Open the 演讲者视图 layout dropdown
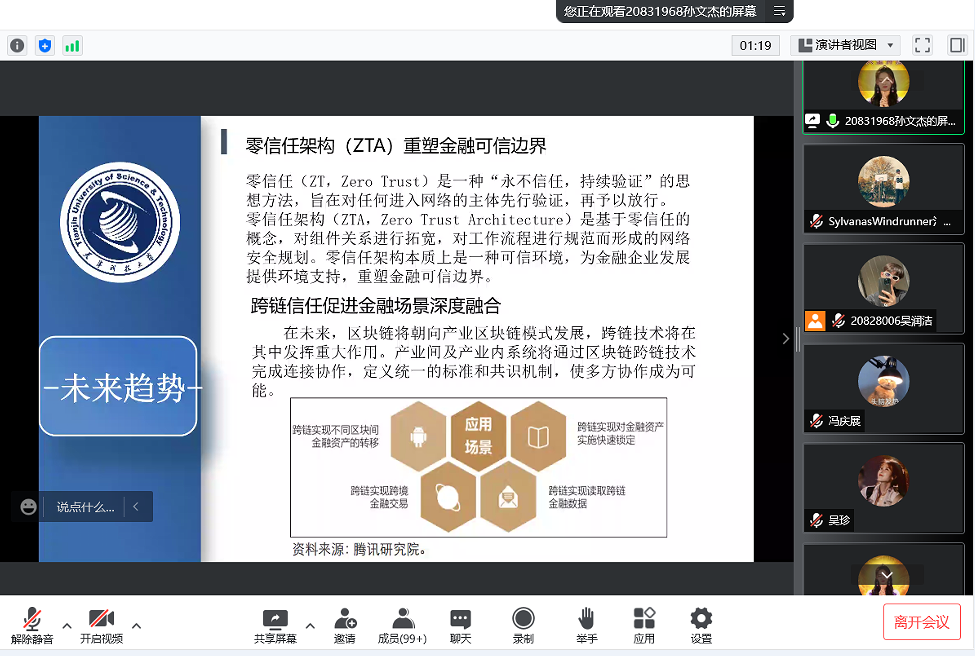This screenshot has height=656, width=975. (x=844, y=45)
